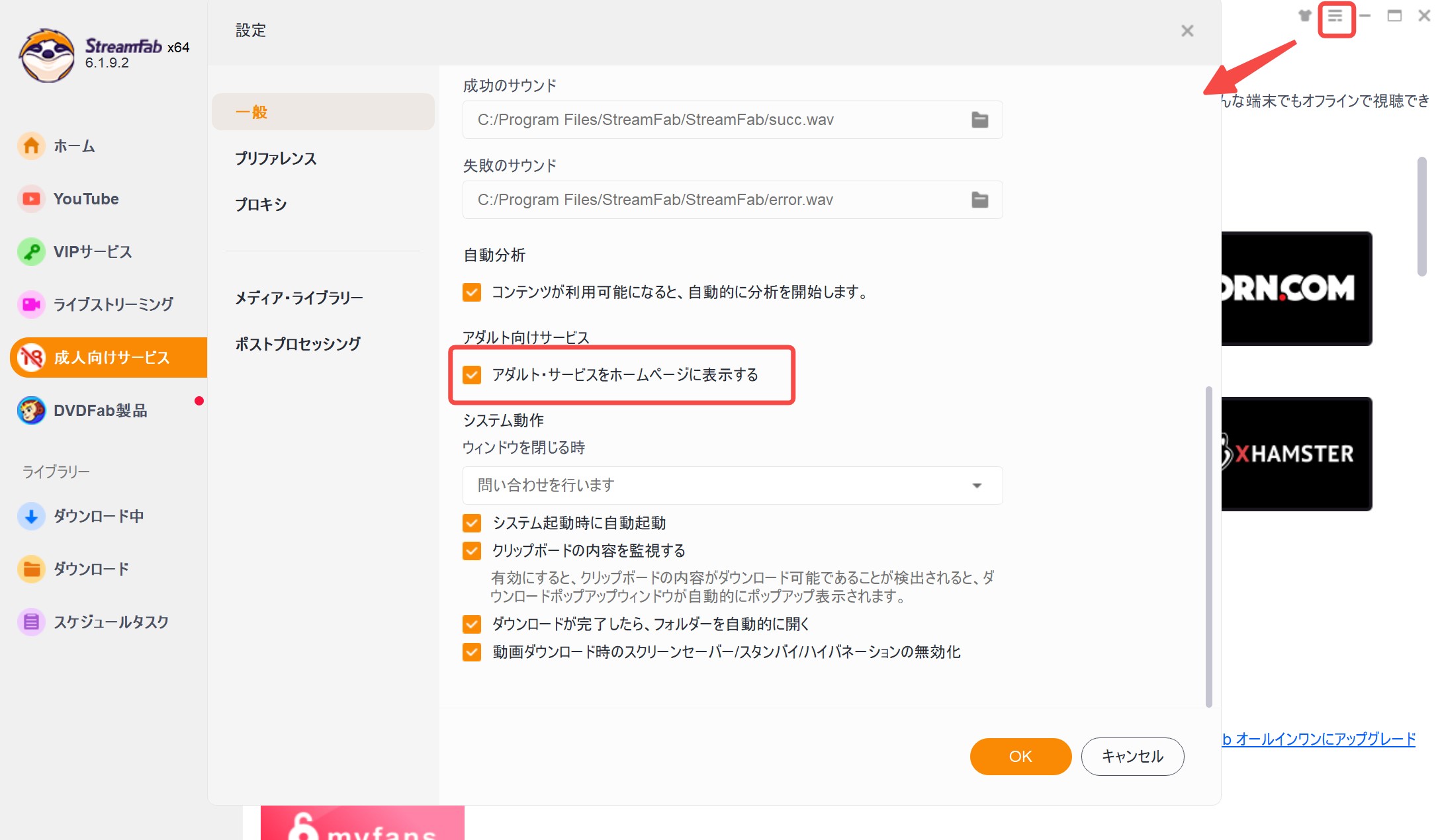
Task: Open the hamburger menu icon in title bar
Action: 1335,17
